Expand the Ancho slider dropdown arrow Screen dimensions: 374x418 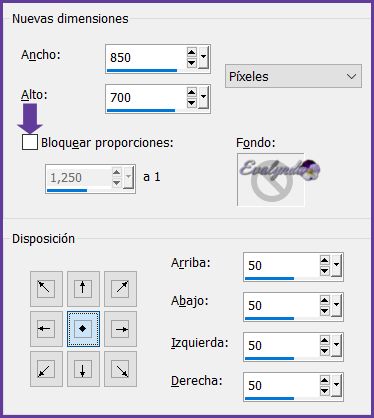(x=203, y=58)
